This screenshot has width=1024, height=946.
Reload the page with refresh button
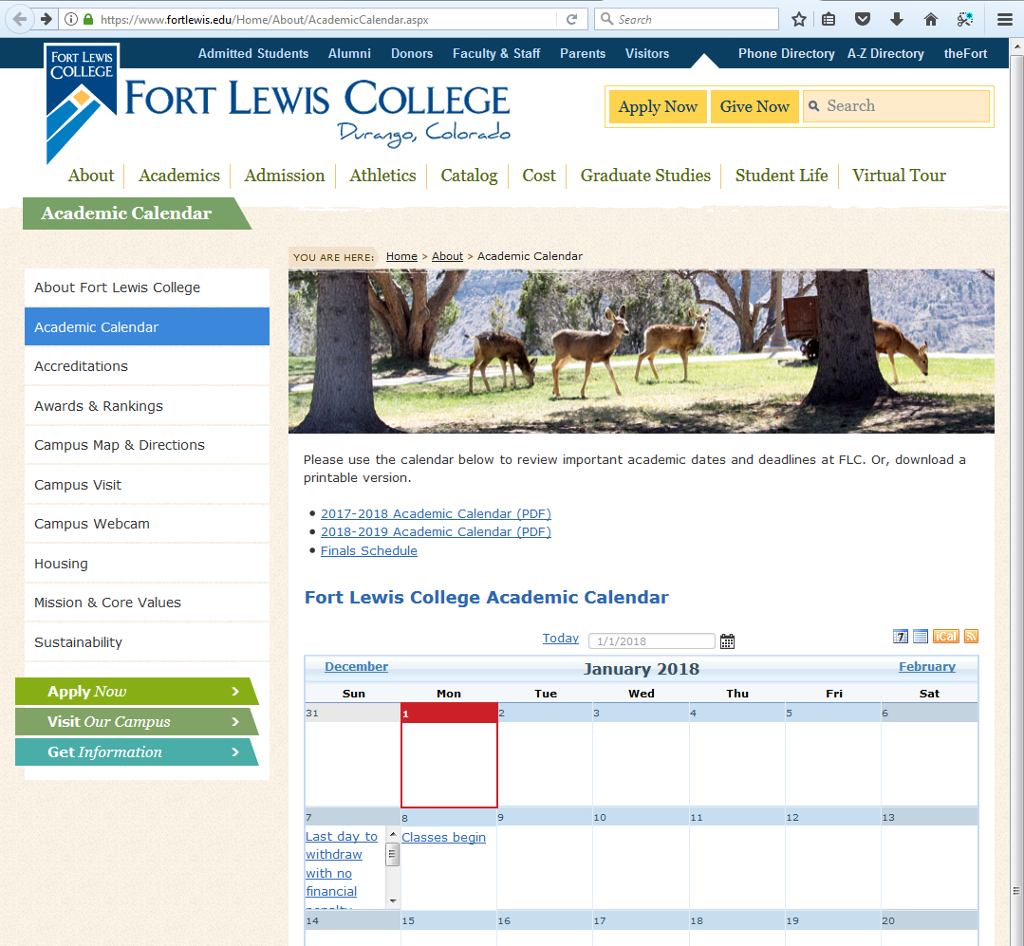[572, 19]
